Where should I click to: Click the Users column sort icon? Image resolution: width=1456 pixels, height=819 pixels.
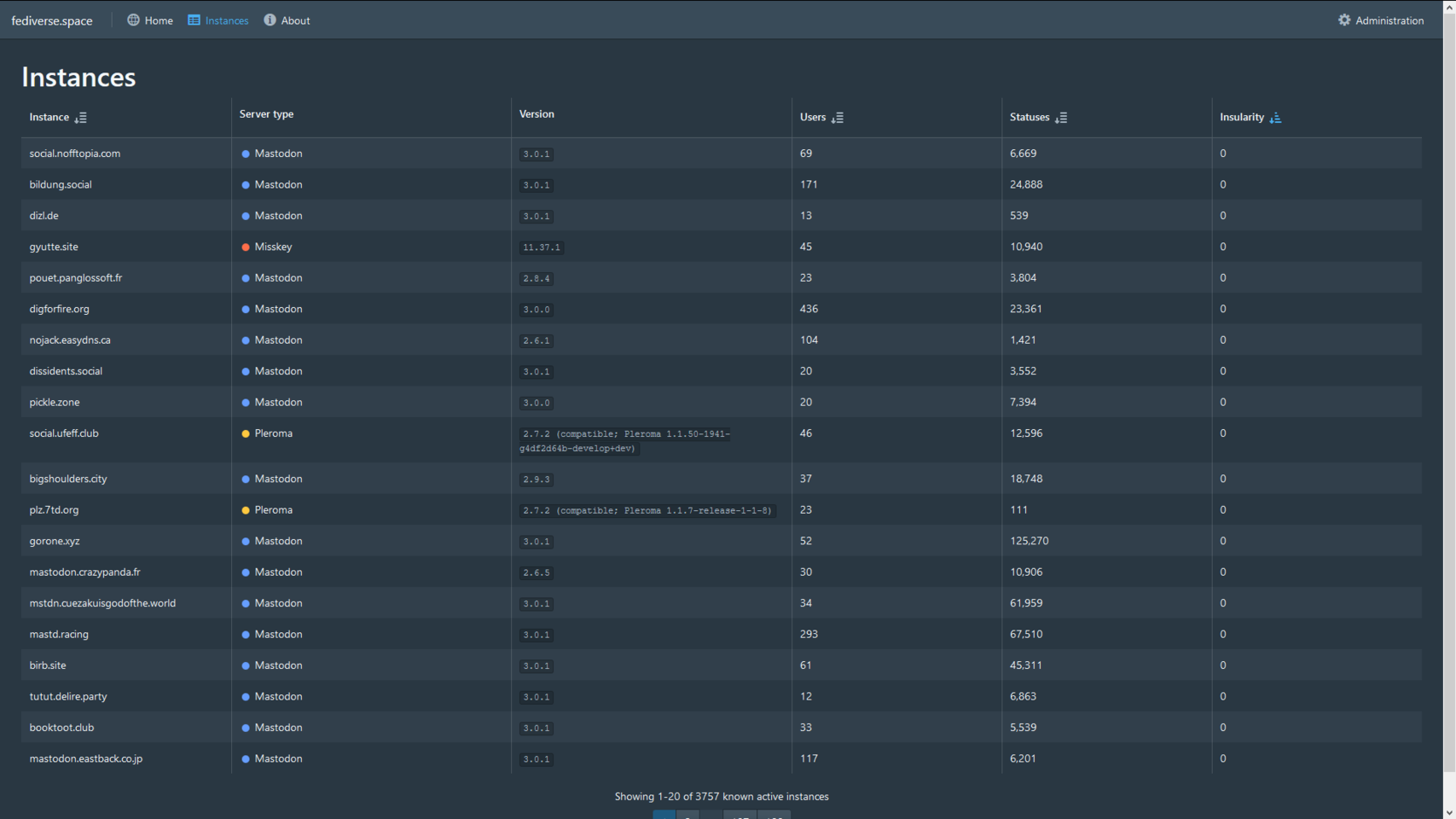click(x=838, y=118)
